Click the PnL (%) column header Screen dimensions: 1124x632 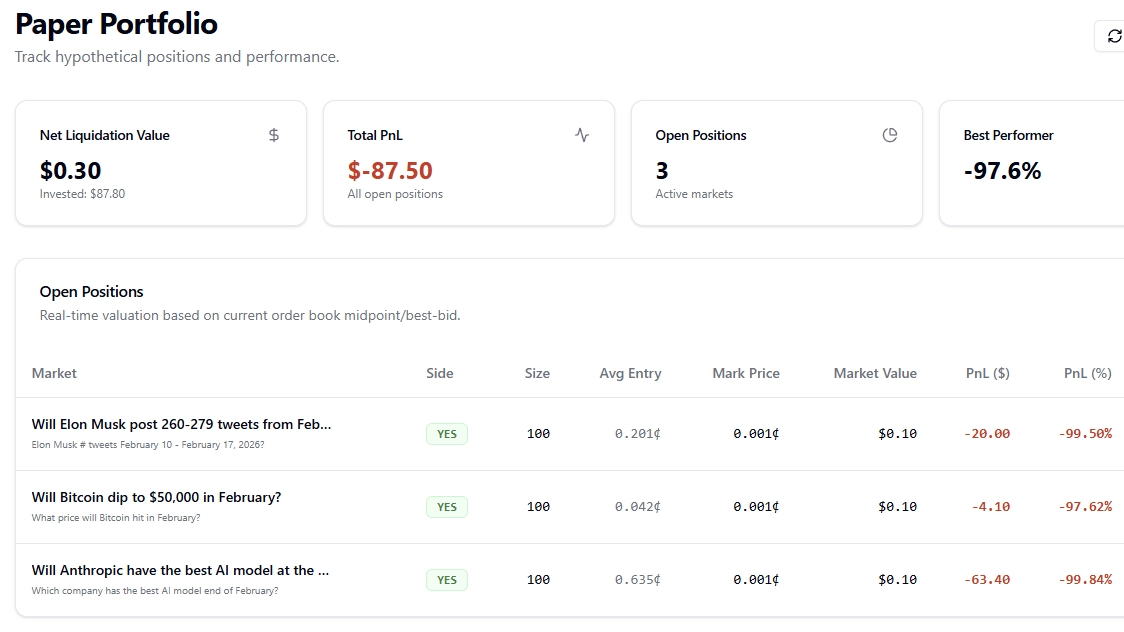[x=1087, y=373]
